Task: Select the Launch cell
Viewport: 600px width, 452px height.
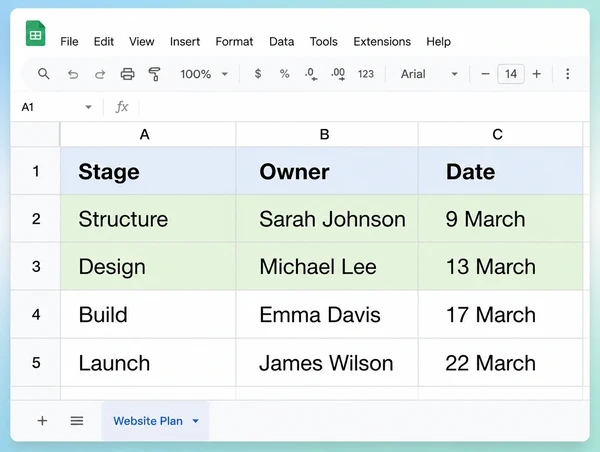Action: 148,363
